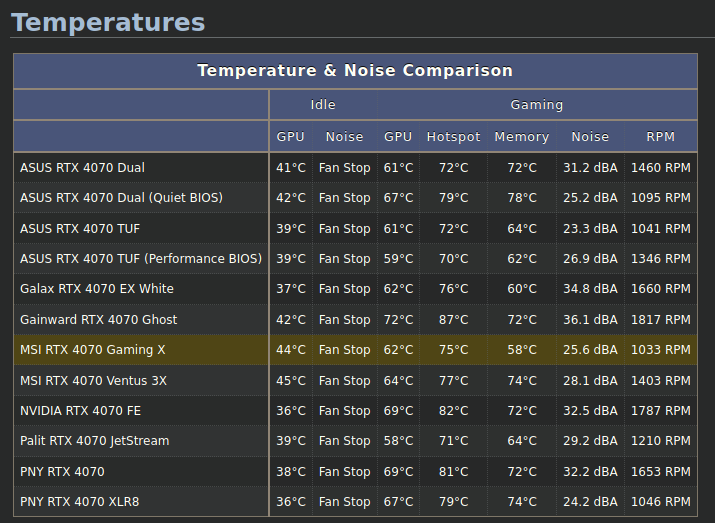Click the 1210 RPM value

click(x=660, y=441)
